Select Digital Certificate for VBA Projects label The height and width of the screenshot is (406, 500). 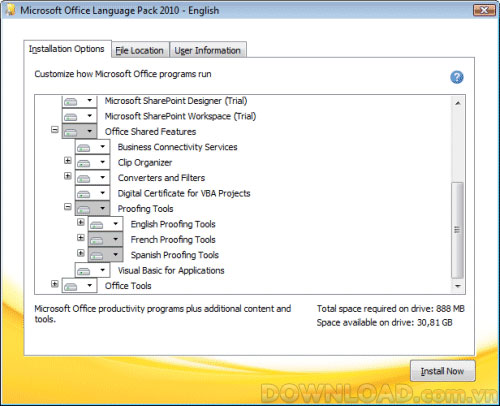184,193
